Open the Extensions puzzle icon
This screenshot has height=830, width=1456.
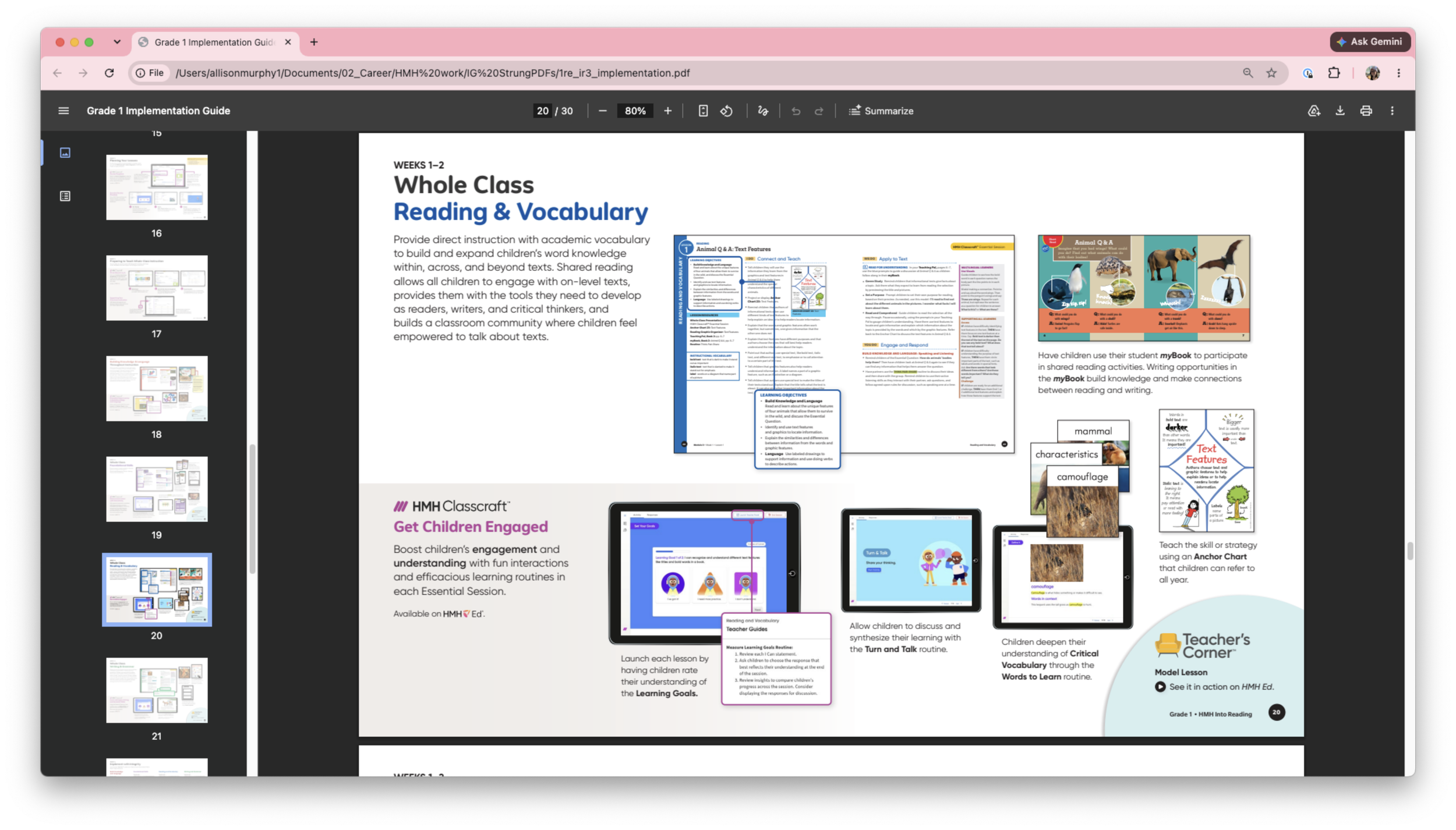click(x=1334, y=73)
